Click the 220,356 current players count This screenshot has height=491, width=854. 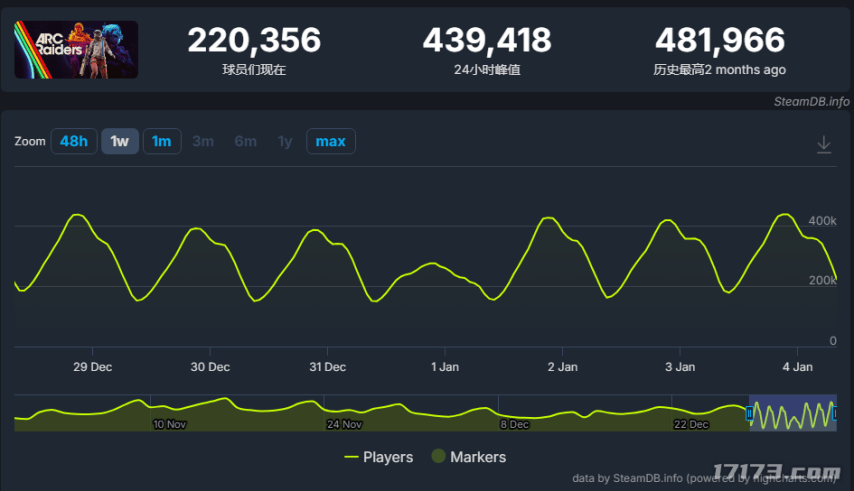pyautogui.click(x=254, y=41)
